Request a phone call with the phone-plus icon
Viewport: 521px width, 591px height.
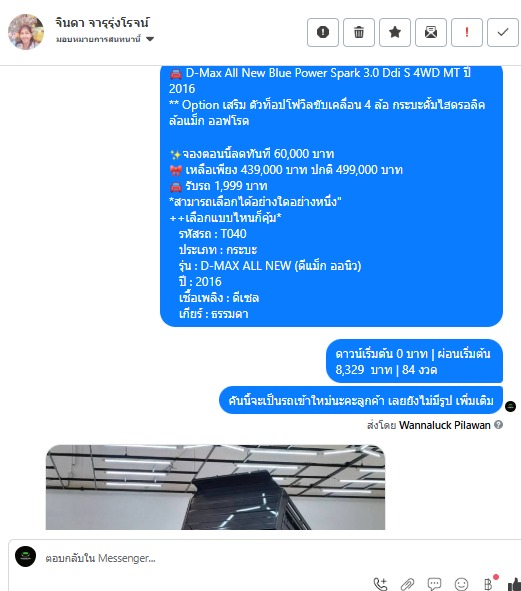tap(380, 584)
